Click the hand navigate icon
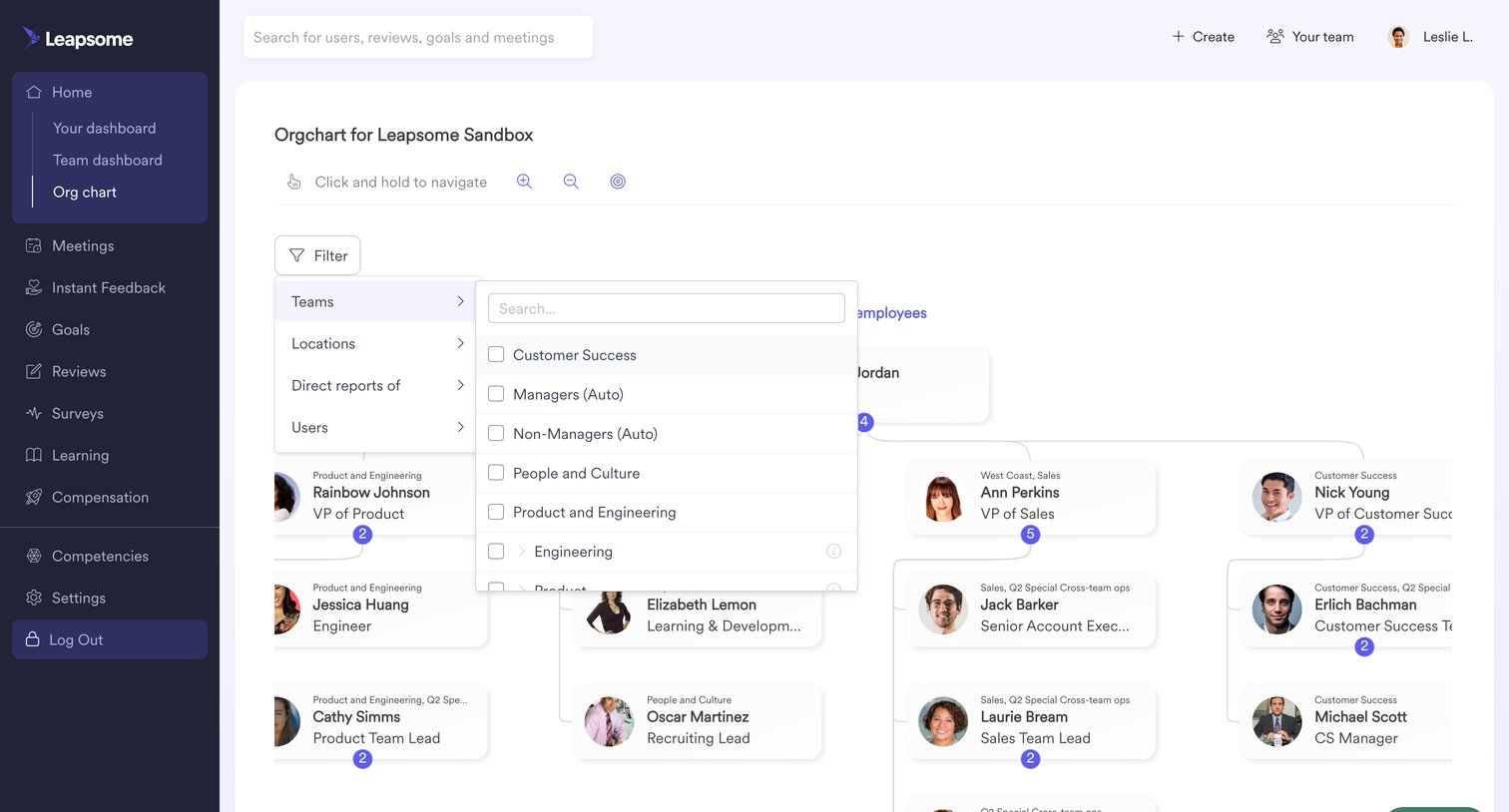This screenshot has width=1509, height=812. tap(294, 182)
